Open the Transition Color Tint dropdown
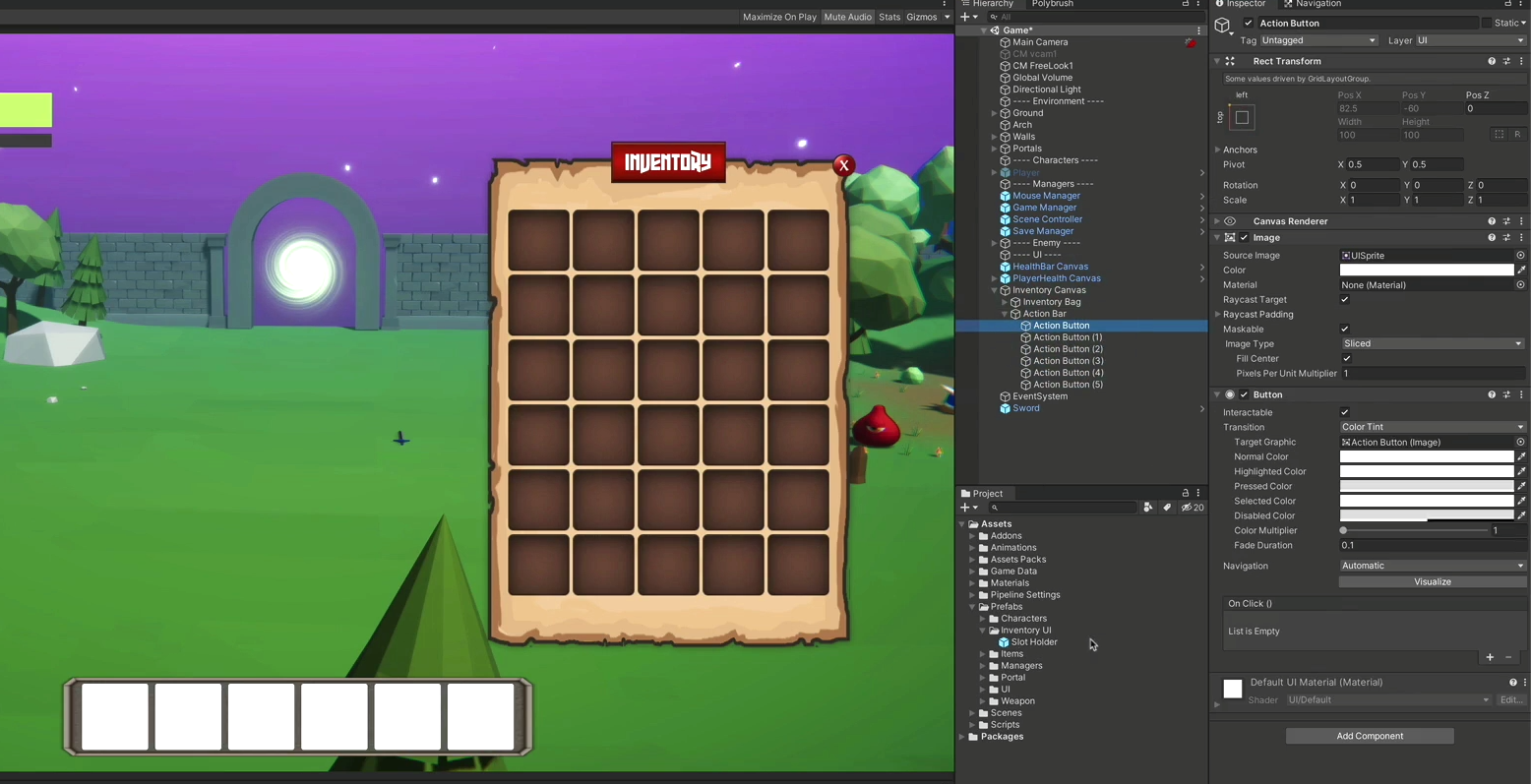1531x784 pixels. click(x=1432, y=426)
